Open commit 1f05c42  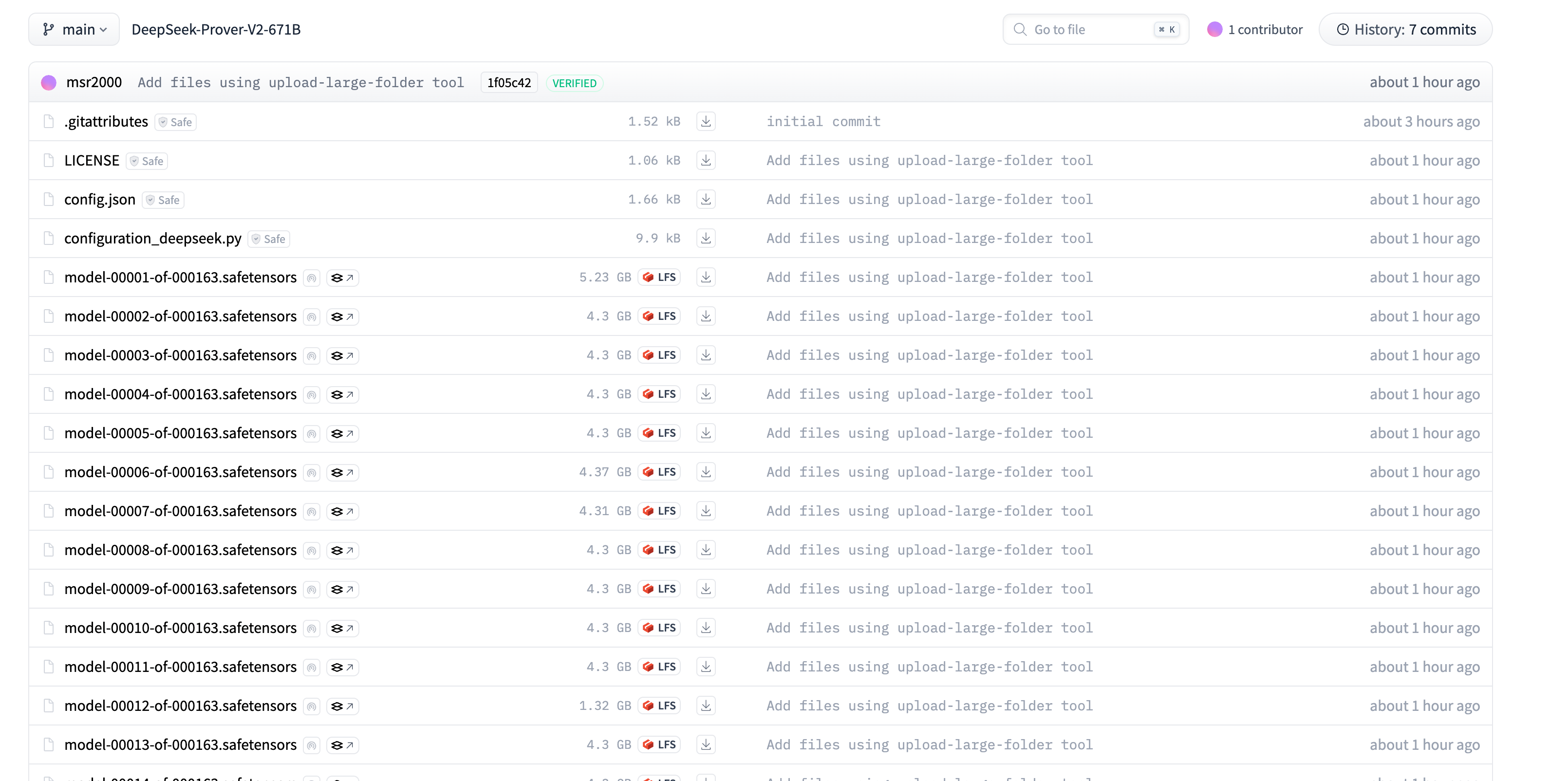(509, 82)
